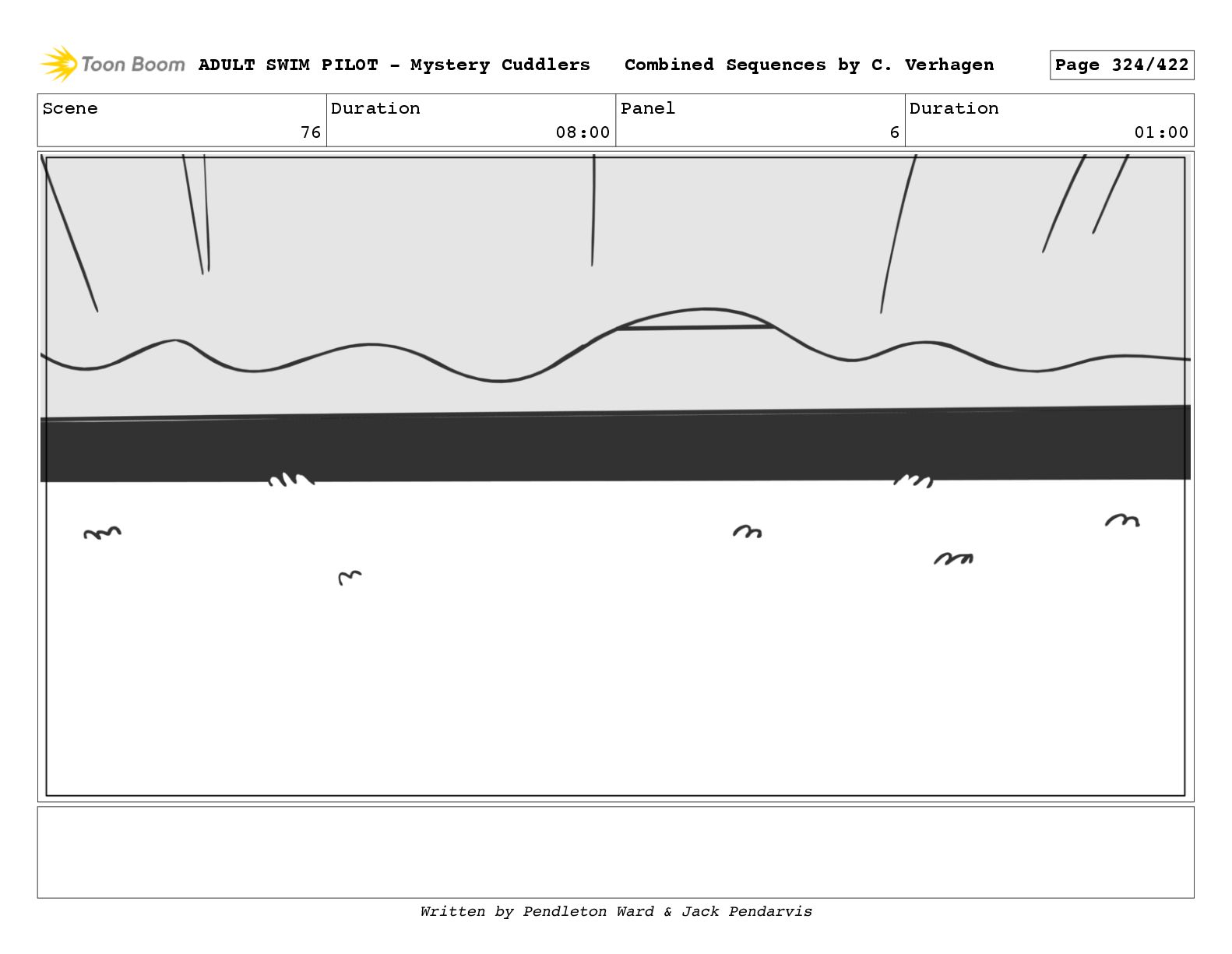
Task: Click the 'Scene' header label
Action: [x=70, y=108]
